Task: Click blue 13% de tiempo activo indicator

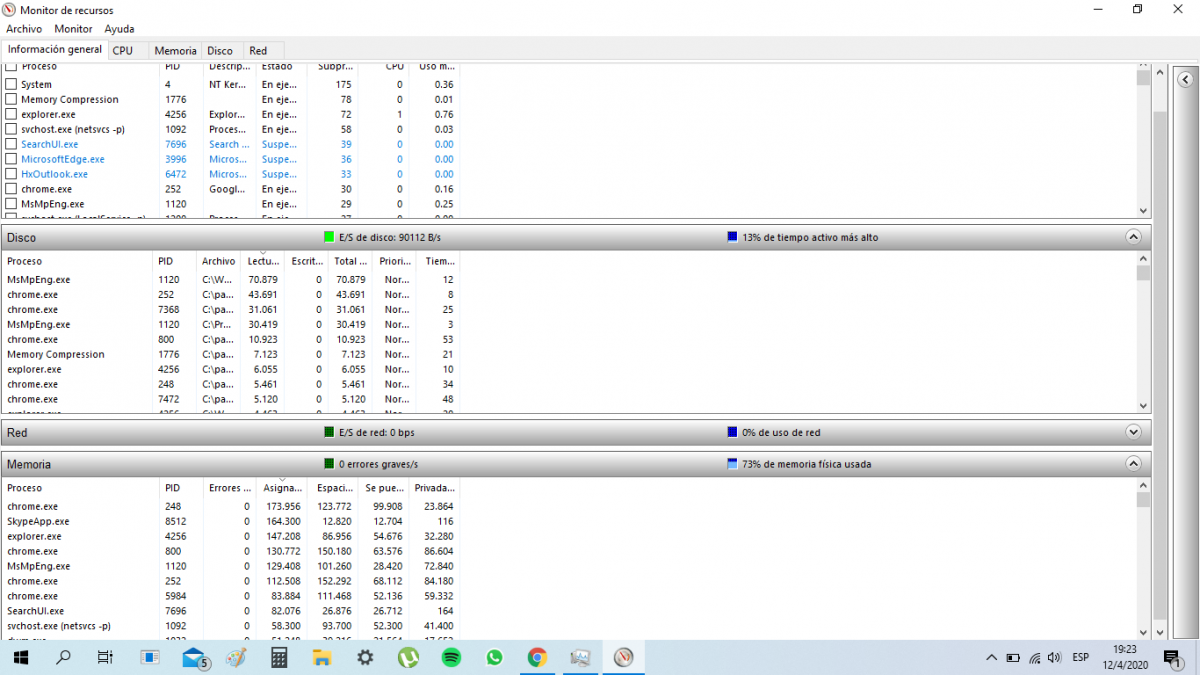Action: click(x=733, y=237)
